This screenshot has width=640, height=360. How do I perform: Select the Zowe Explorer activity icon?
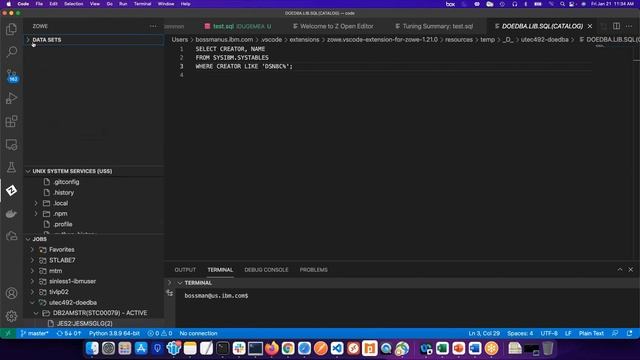pyautogui.click(x=11, y=190)
